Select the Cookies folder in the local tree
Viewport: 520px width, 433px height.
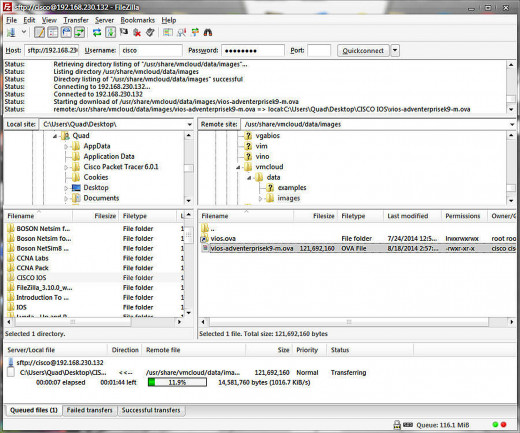coord(96,177)
